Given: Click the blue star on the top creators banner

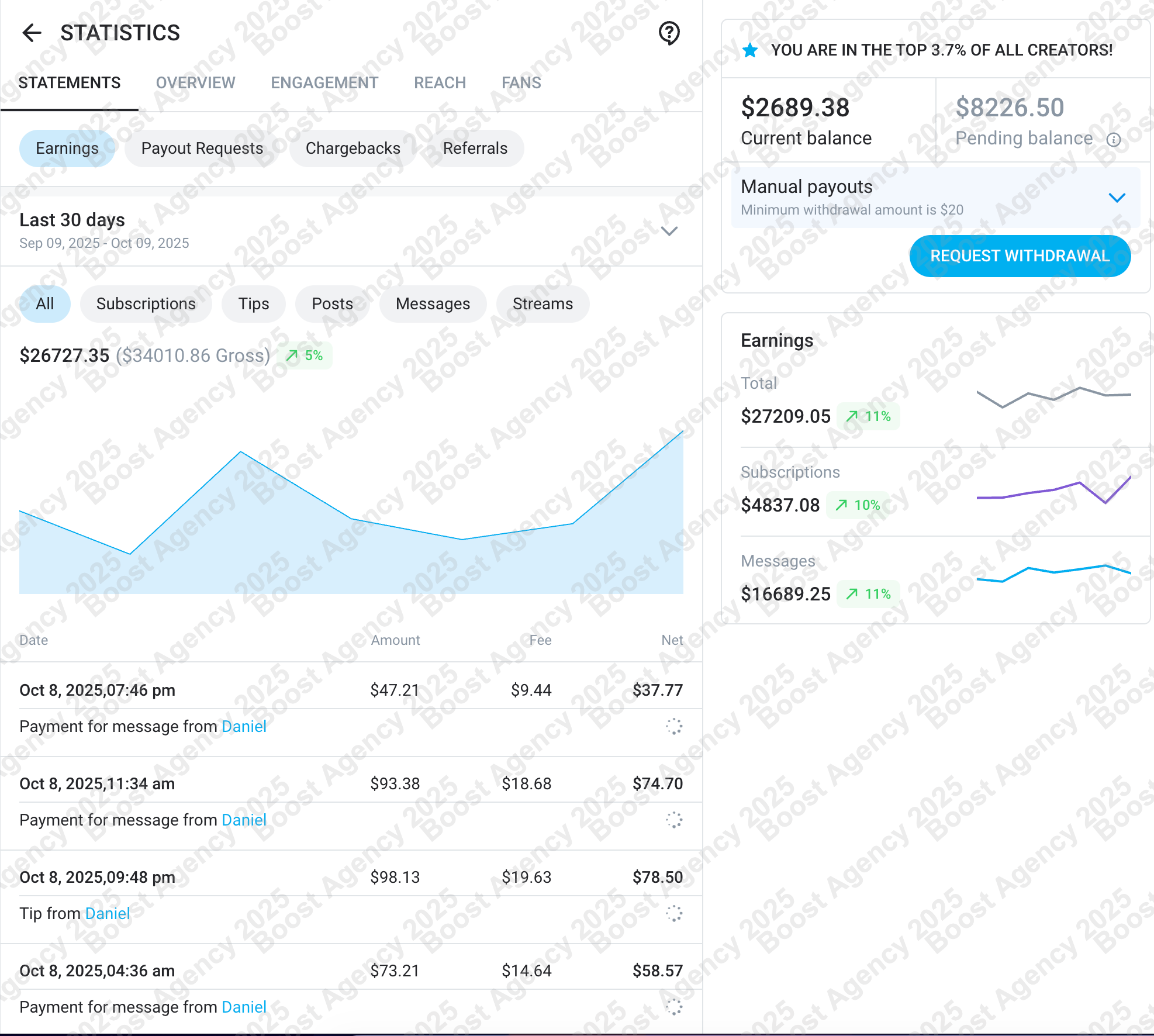Looking at the screenshot, I should pyautogui.click(x=749, y=50).
